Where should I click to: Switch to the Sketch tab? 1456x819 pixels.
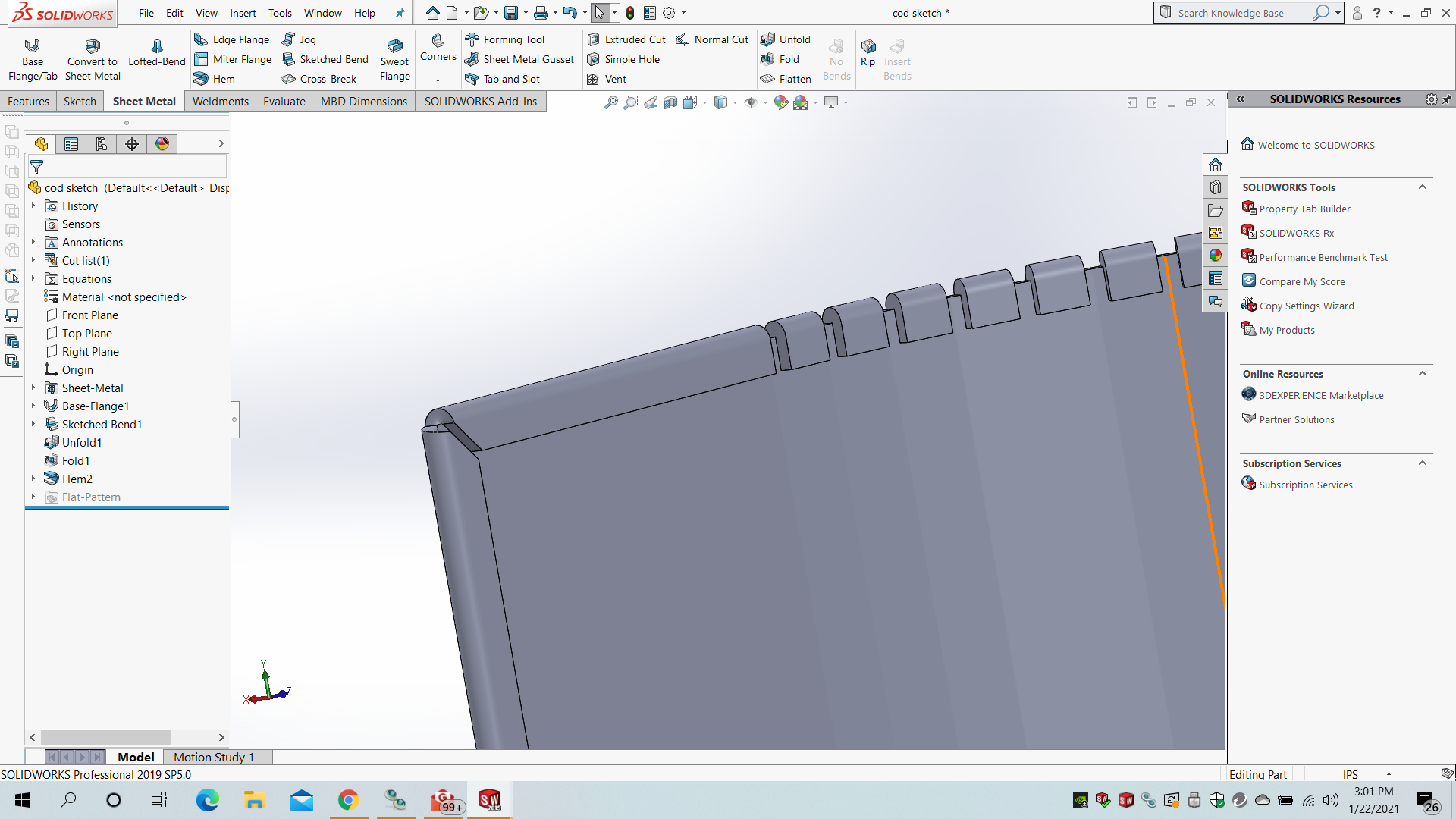point(80,102)
